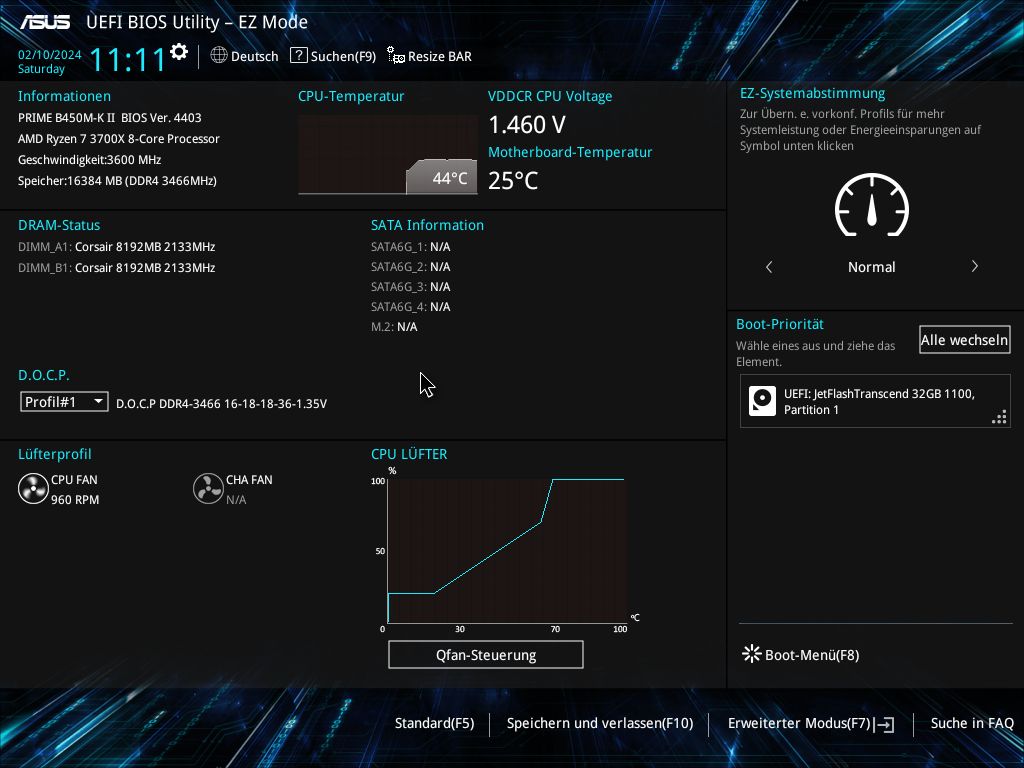Click the EZ system tuning gauge icon
Viewport: 1024px width, 768px height.
[x=872, y=205]
